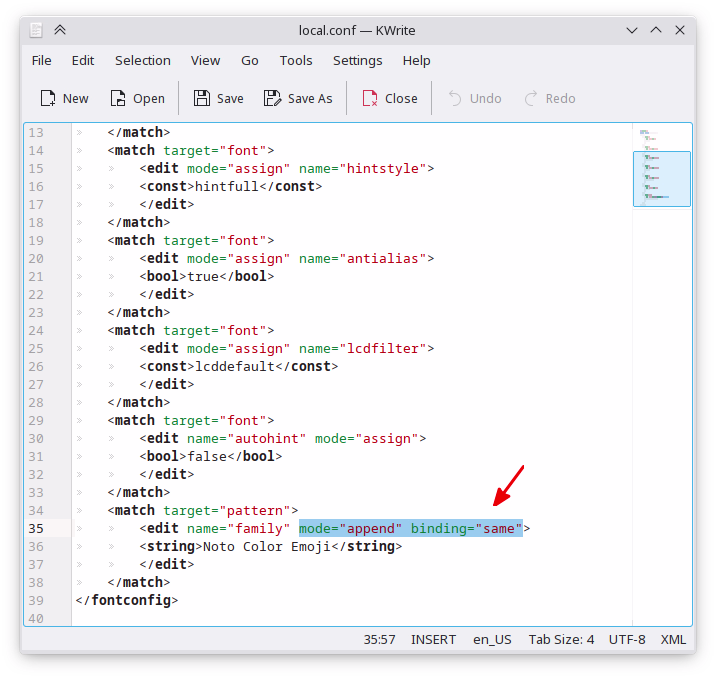Image resolution: width=716 pixels, height=678 pixels.
Task: Click the 35:57 cursor position indicator
Action: (379, 639)
